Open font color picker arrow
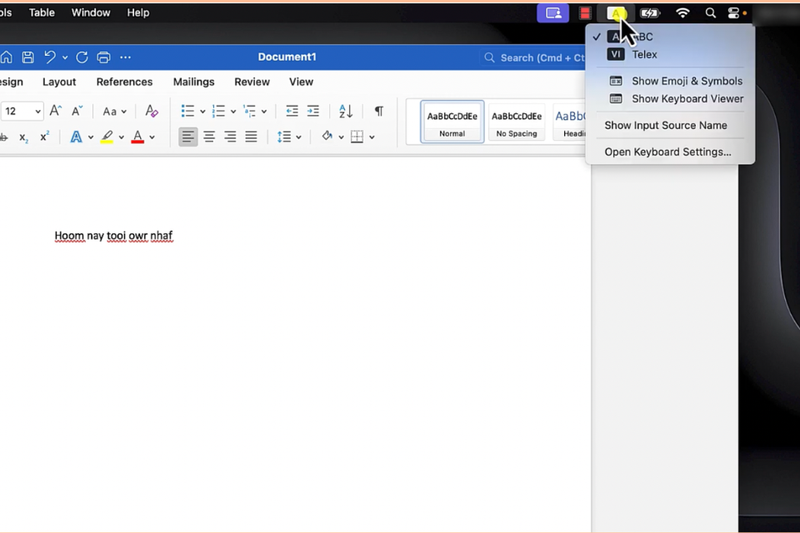Screen dimensions: 800x533 point(152,137)
